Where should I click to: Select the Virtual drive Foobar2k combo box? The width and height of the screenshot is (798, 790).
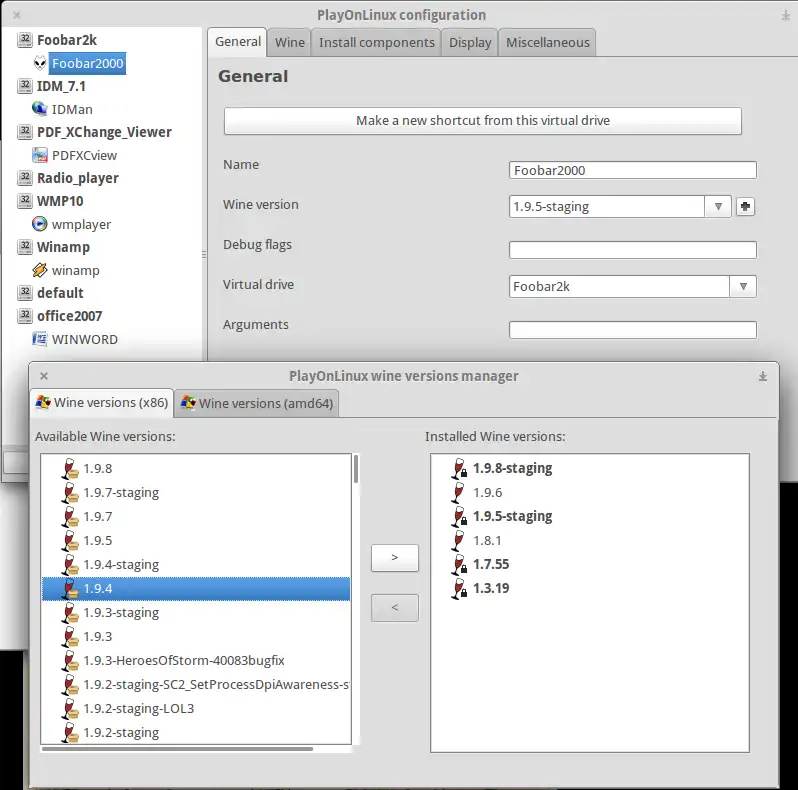(x=633, y=287)
